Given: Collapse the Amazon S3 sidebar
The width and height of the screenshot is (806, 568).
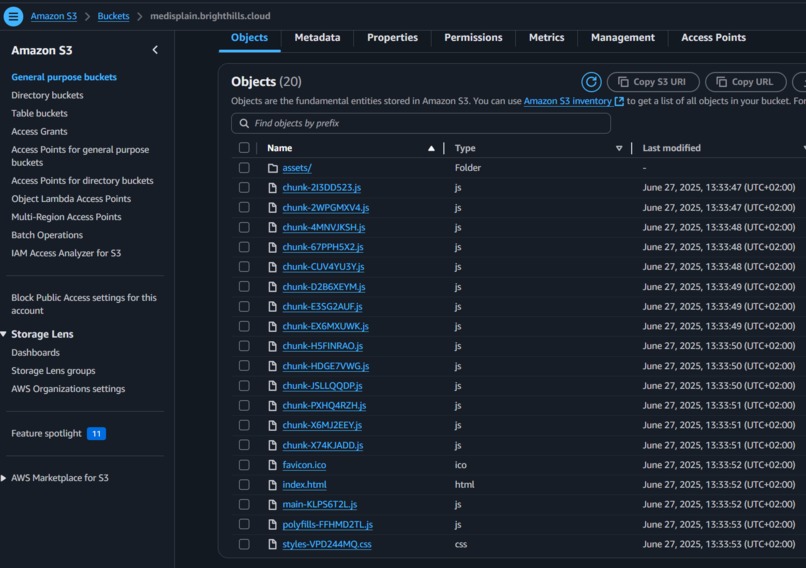Looking at the screenshot, I should click(x=155, y=50).
